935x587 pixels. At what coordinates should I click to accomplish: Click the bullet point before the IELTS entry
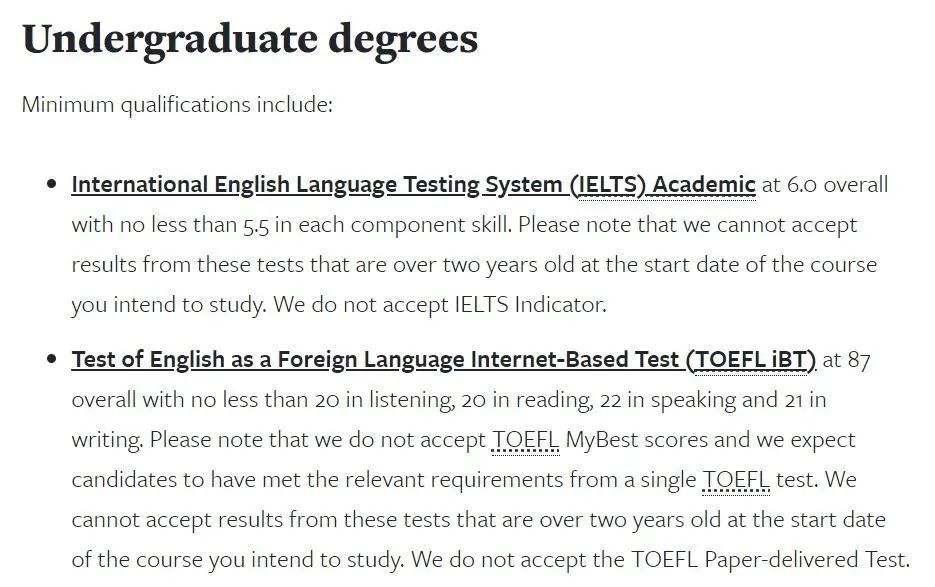point(51,185)
